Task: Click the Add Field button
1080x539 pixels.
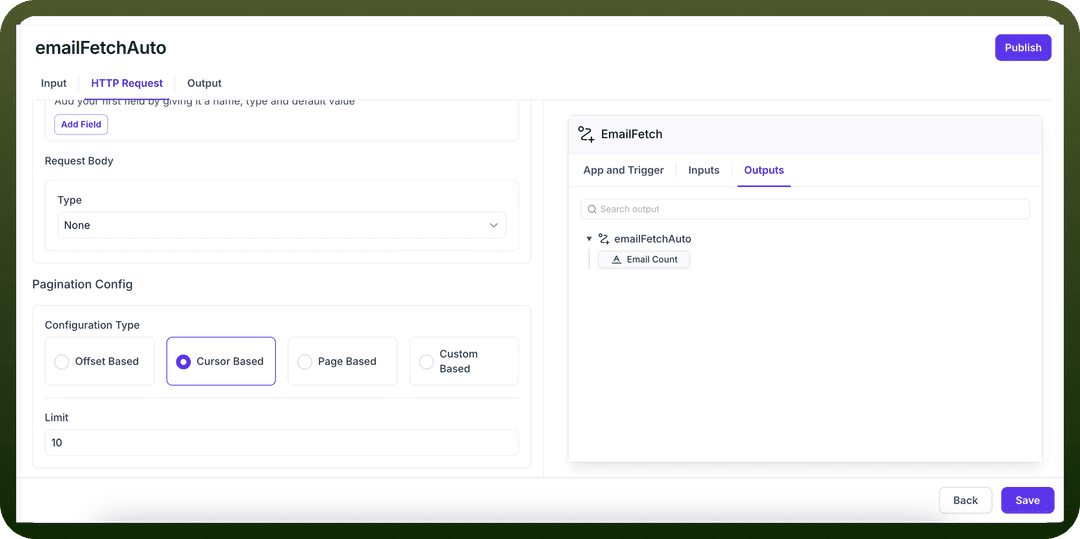Action: tap(81, 125)
